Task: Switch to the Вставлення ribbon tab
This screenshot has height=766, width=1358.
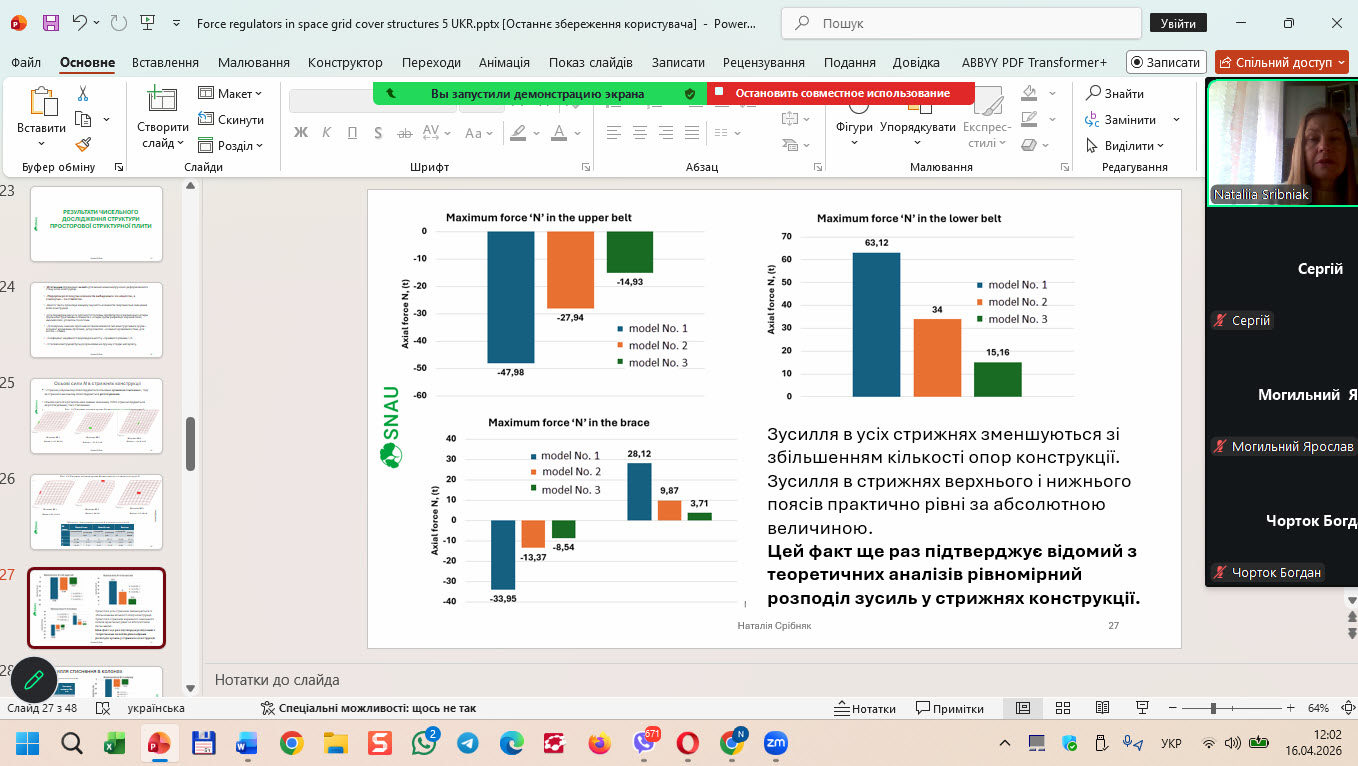Action: pyautogui.click(x=165, y=62)
